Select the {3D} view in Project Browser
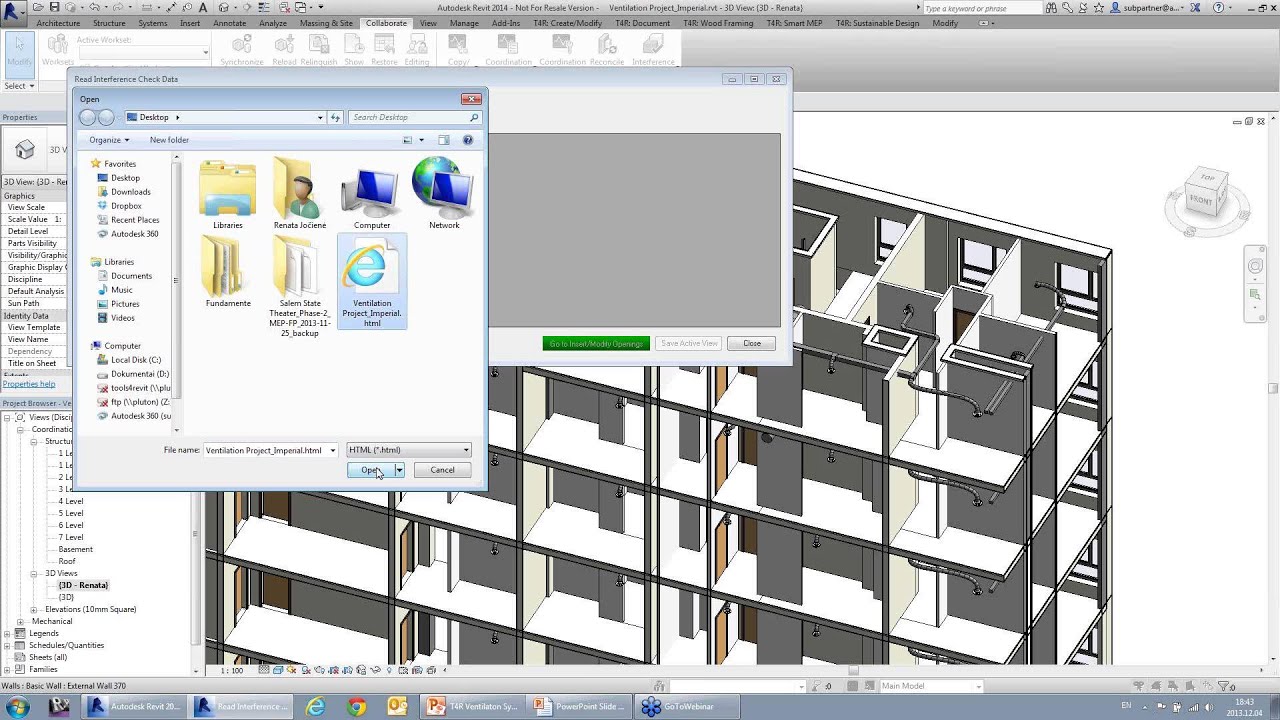 point(66,597)
